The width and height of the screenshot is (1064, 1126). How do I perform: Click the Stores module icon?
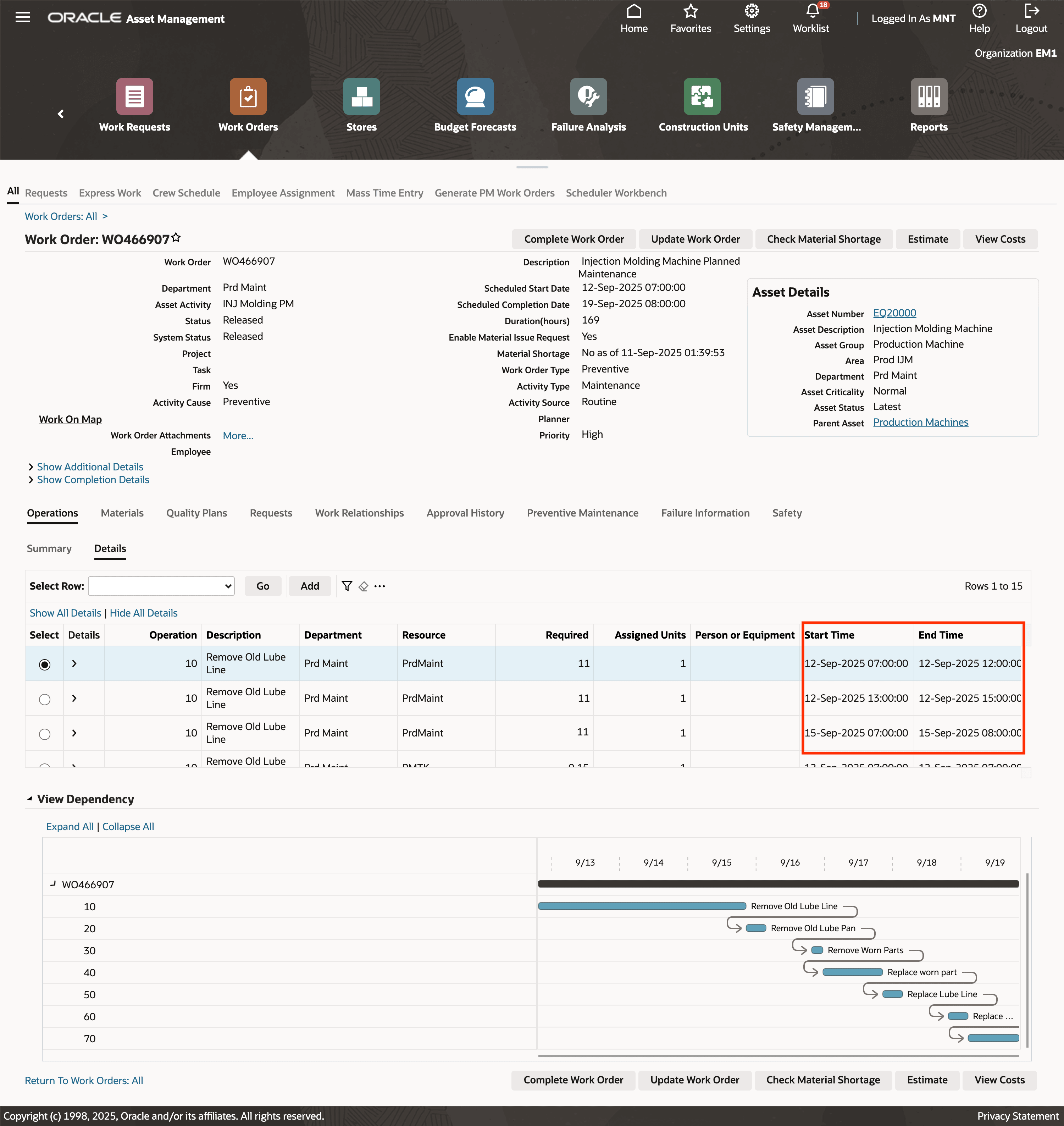click(x=361, y=96)
